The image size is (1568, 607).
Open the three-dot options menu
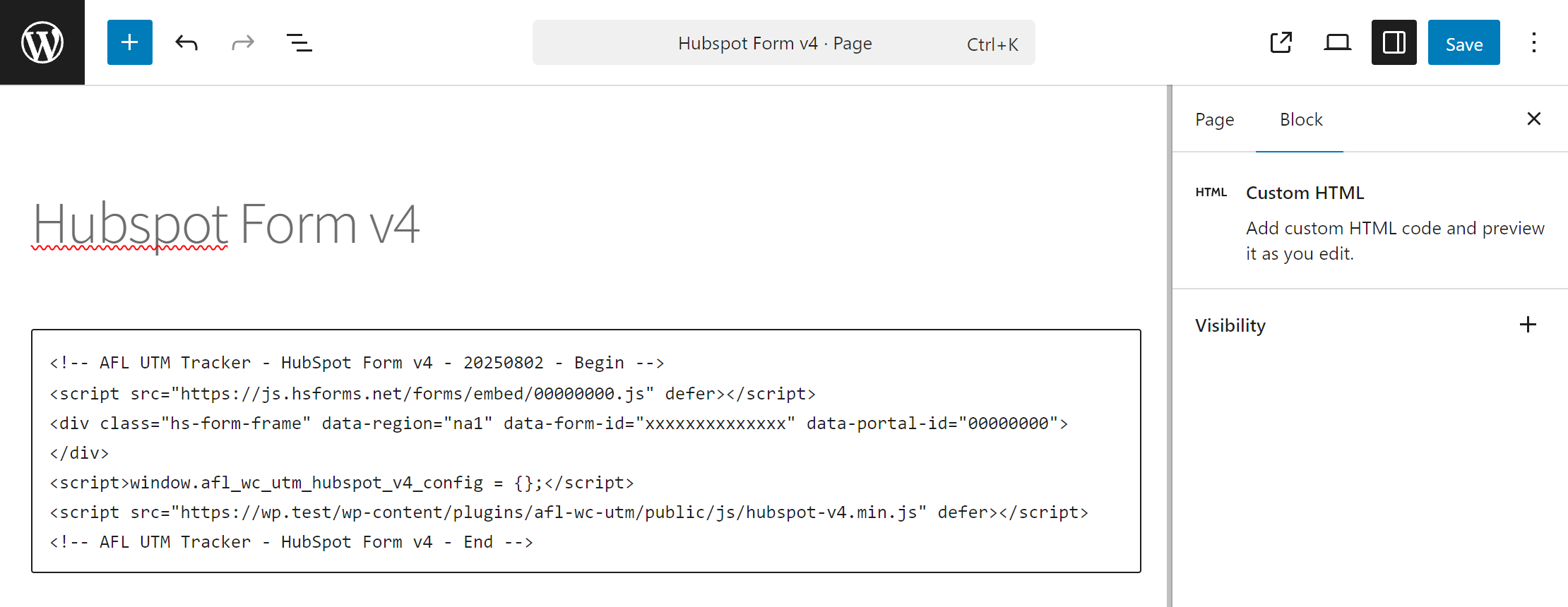pyautogui.click(x=1534, y=42)
